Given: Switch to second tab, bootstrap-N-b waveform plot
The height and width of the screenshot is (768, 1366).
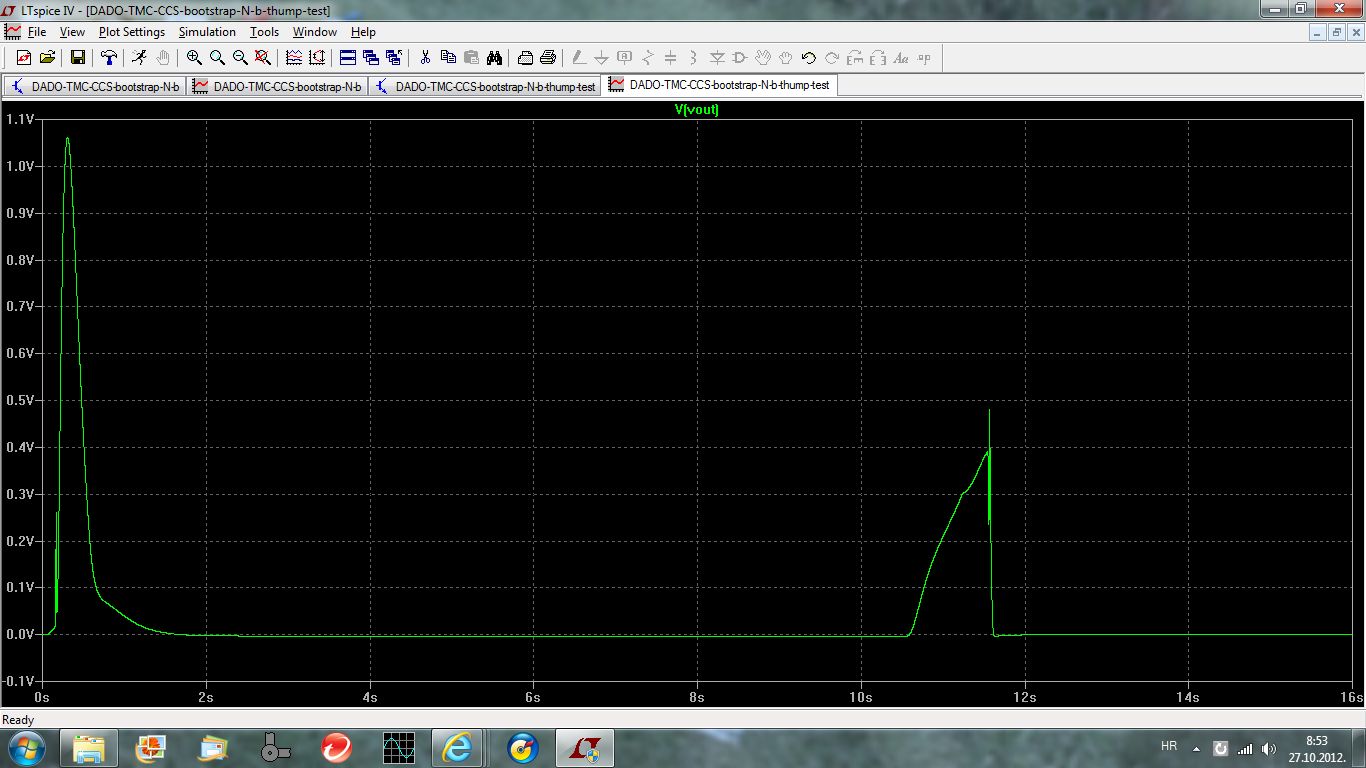Looking at the screenshot, I should (x=277, y=86).
